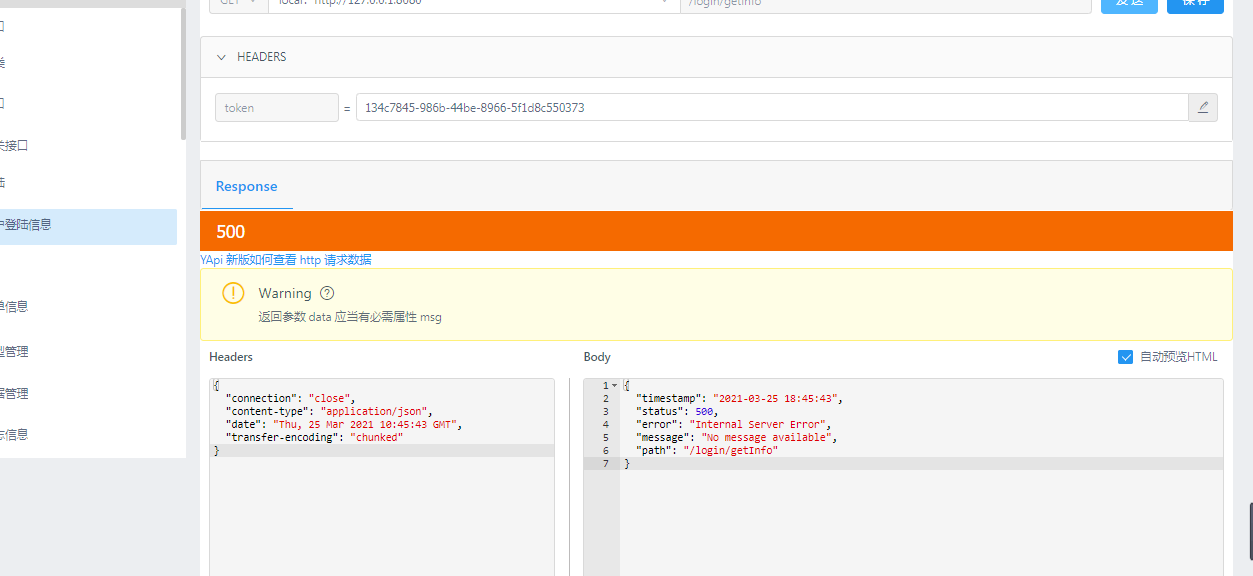The height and width of the screenshot is (576, 1253).
Task: Click the orange 500 status banner
Action: coord(716,231)
